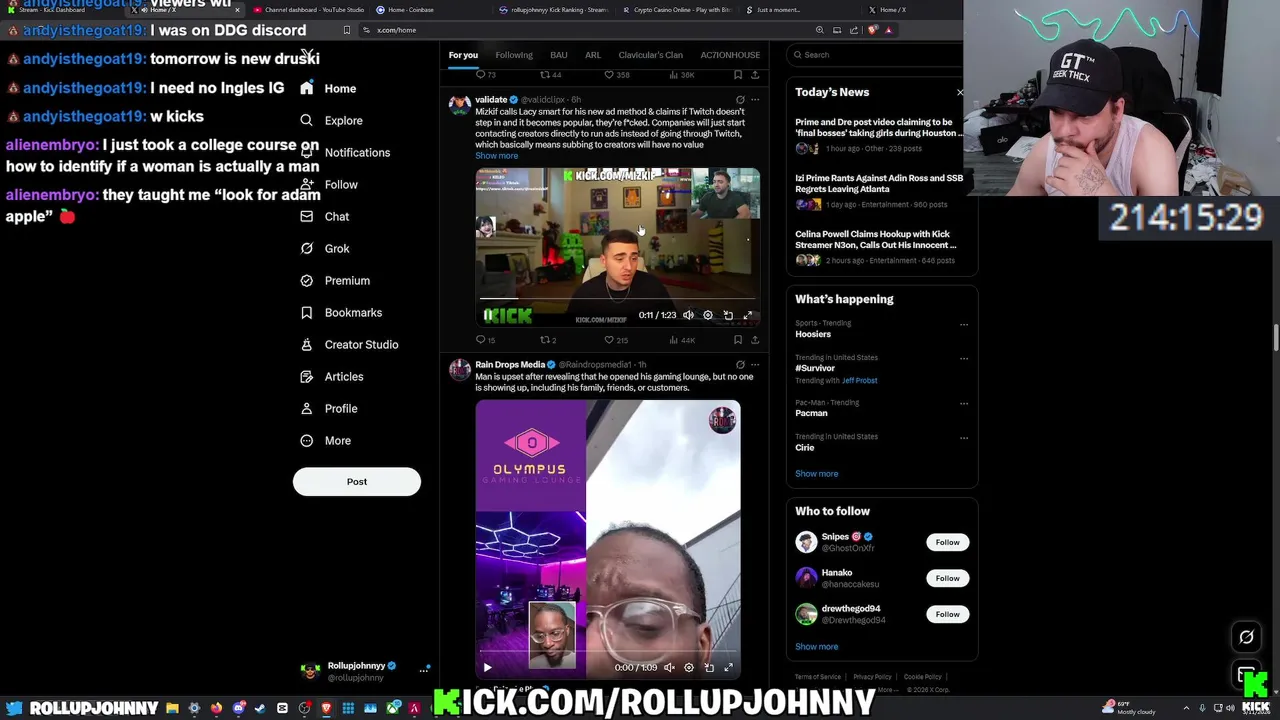The height and width of the screenshot is (720, 1280).
Task: Share the validate post
Action: (755, 340)
